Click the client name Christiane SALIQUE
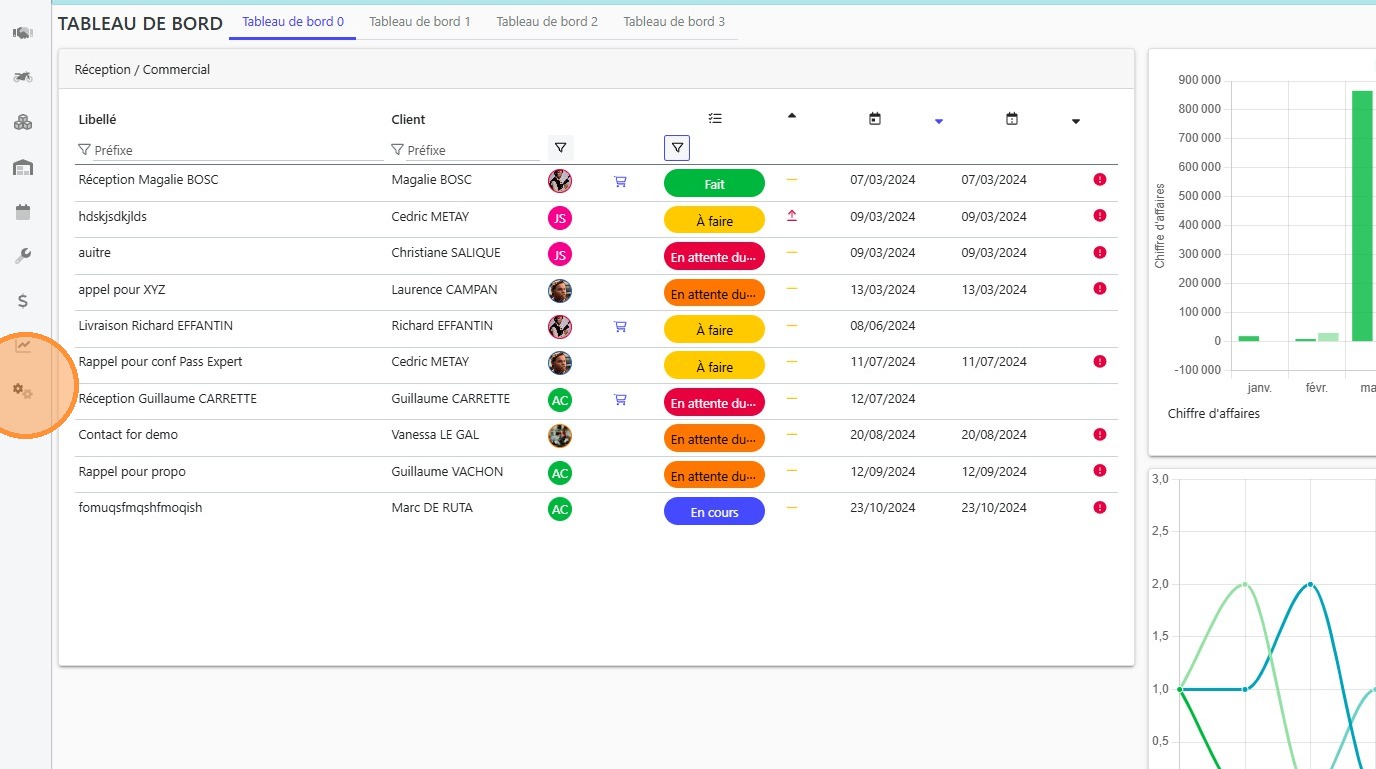 click(446, 252)
